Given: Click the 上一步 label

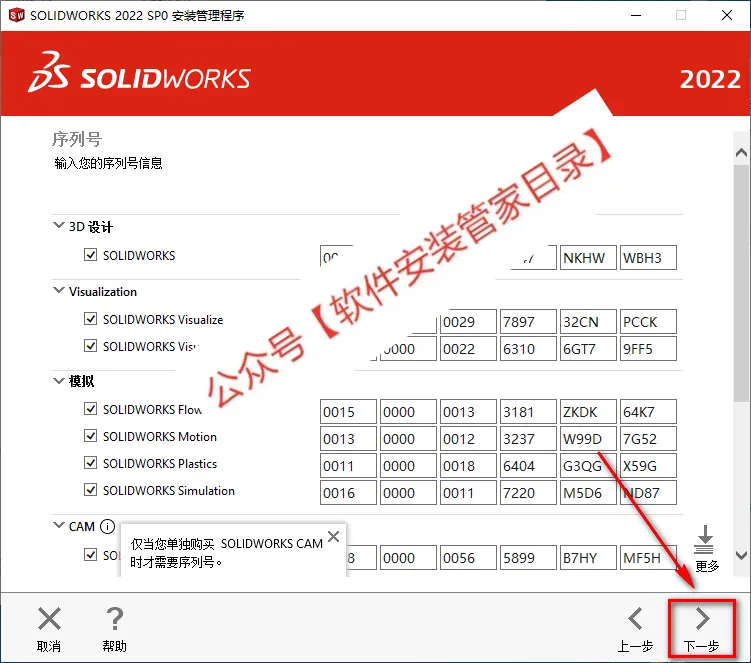Looking at the screenshot, I should 635,646.
